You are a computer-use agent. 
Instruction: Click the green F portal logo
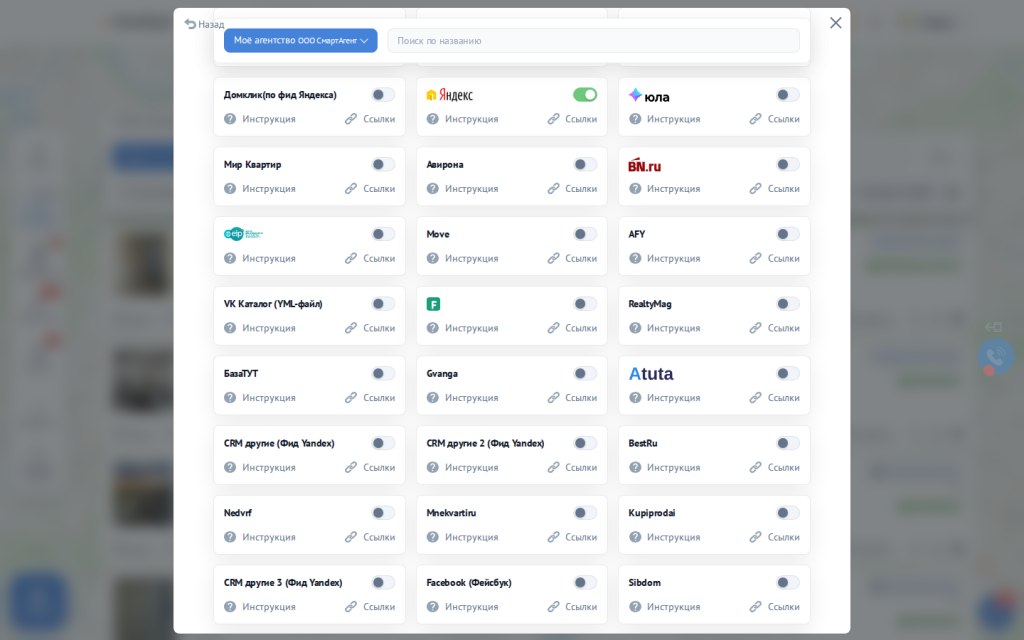(x=433, y=304)
